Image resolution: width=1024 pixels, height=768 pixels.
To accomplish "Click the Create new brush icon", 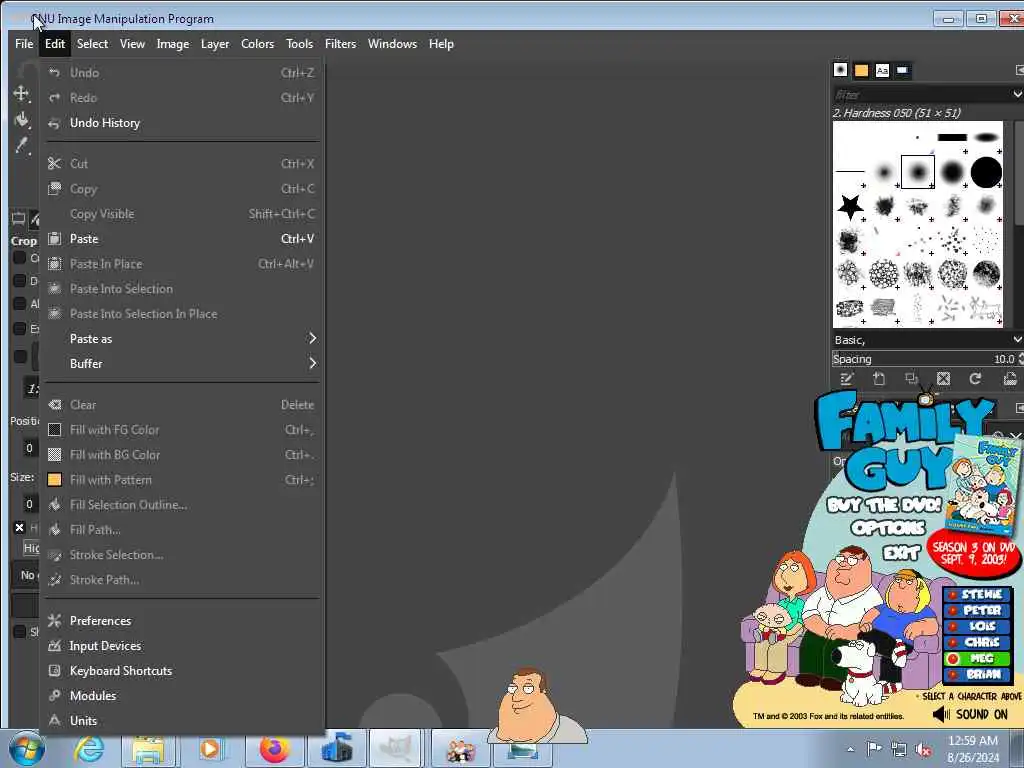I will (879, 379).
